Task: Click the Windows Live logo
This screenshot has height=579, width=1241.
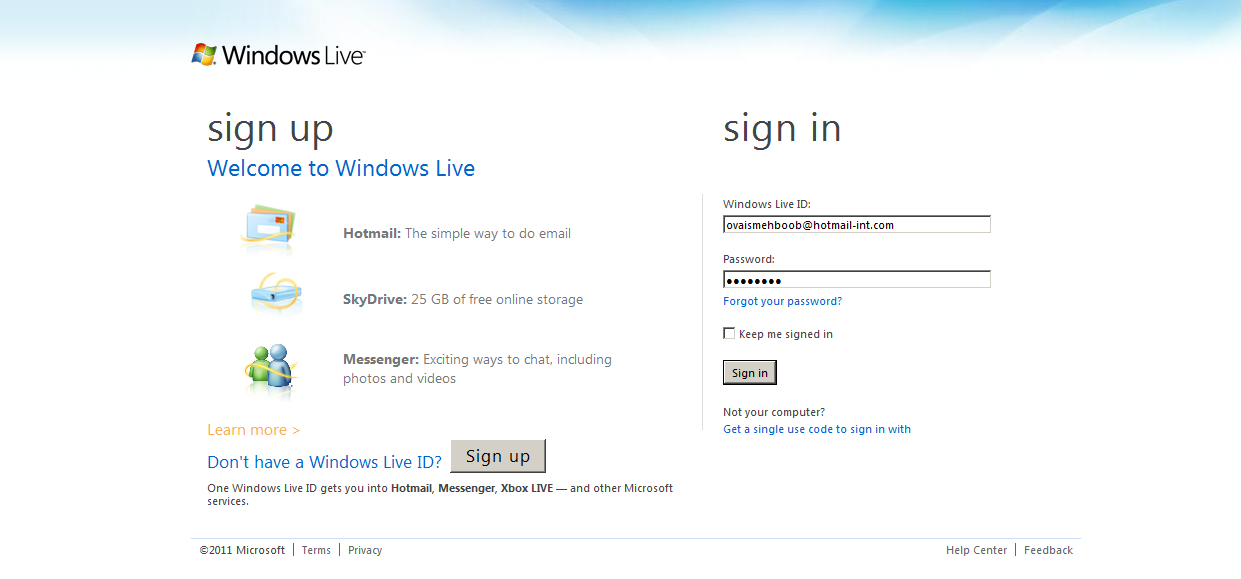Action: (278, 55)
